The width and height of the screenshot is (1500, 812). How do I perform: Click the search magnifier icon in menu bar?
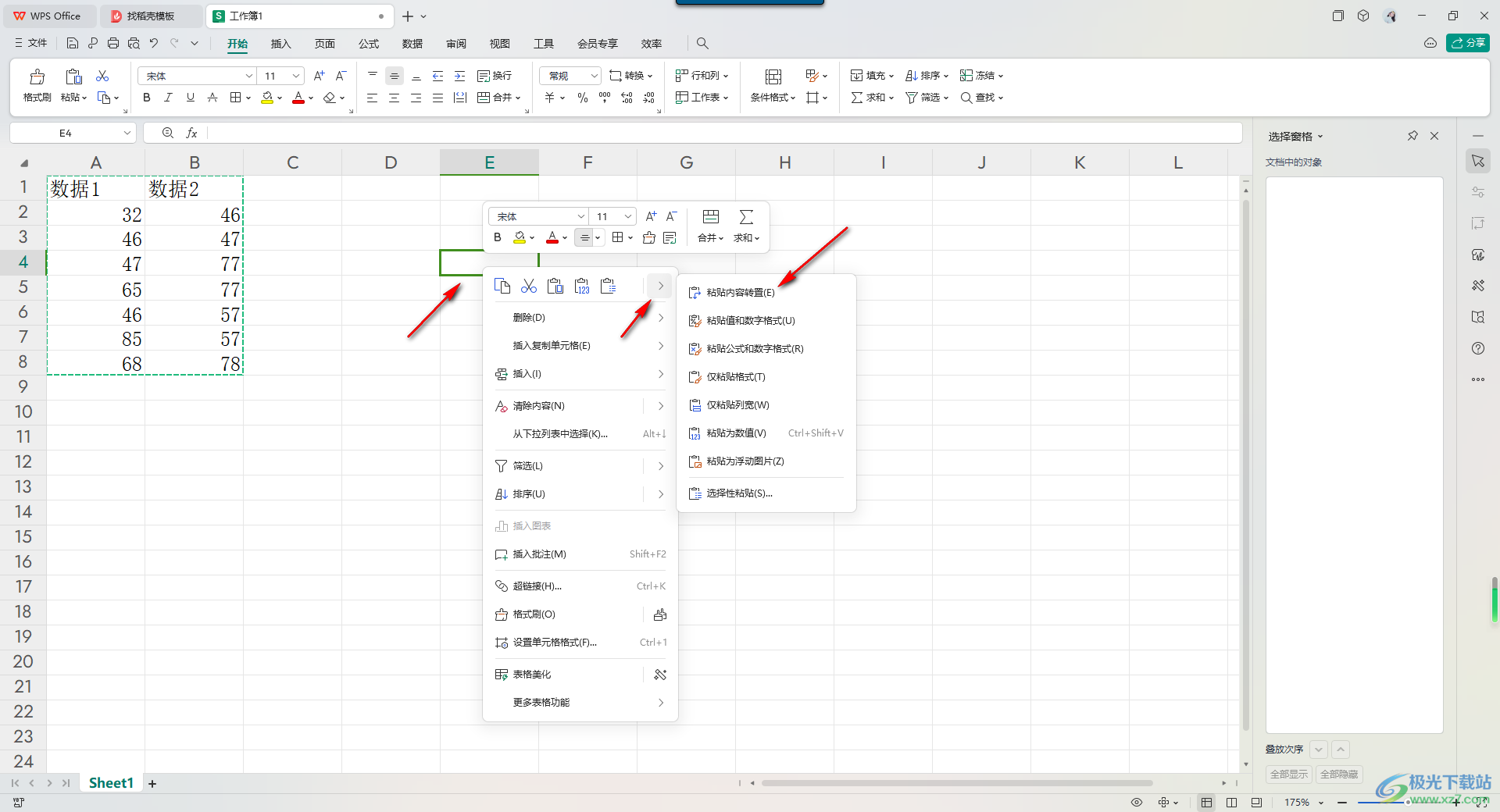coord(702,44)
